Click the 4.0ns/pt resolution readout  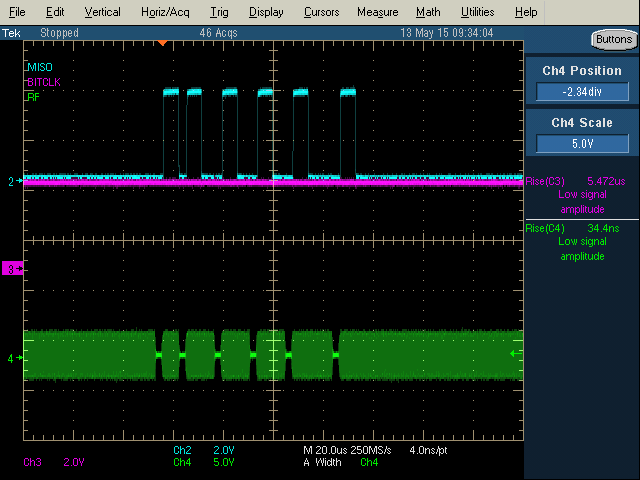(x=429, y=450)
